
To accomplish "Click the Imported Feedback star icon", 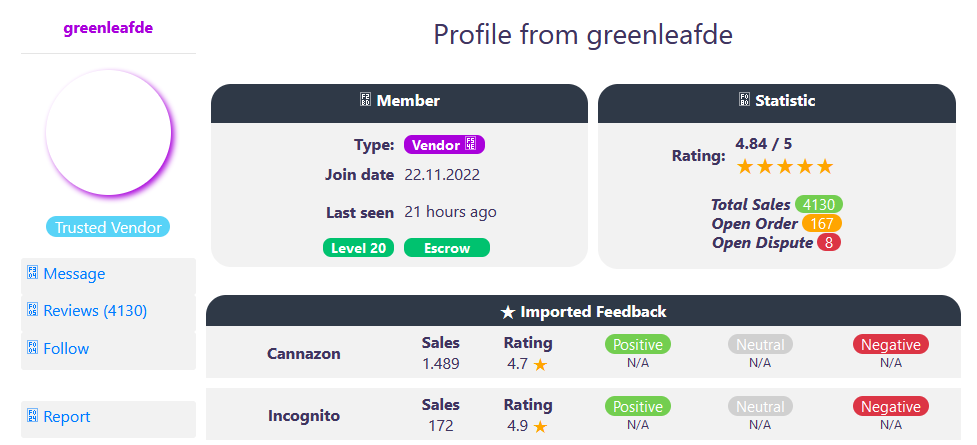I will coord(507,312).
